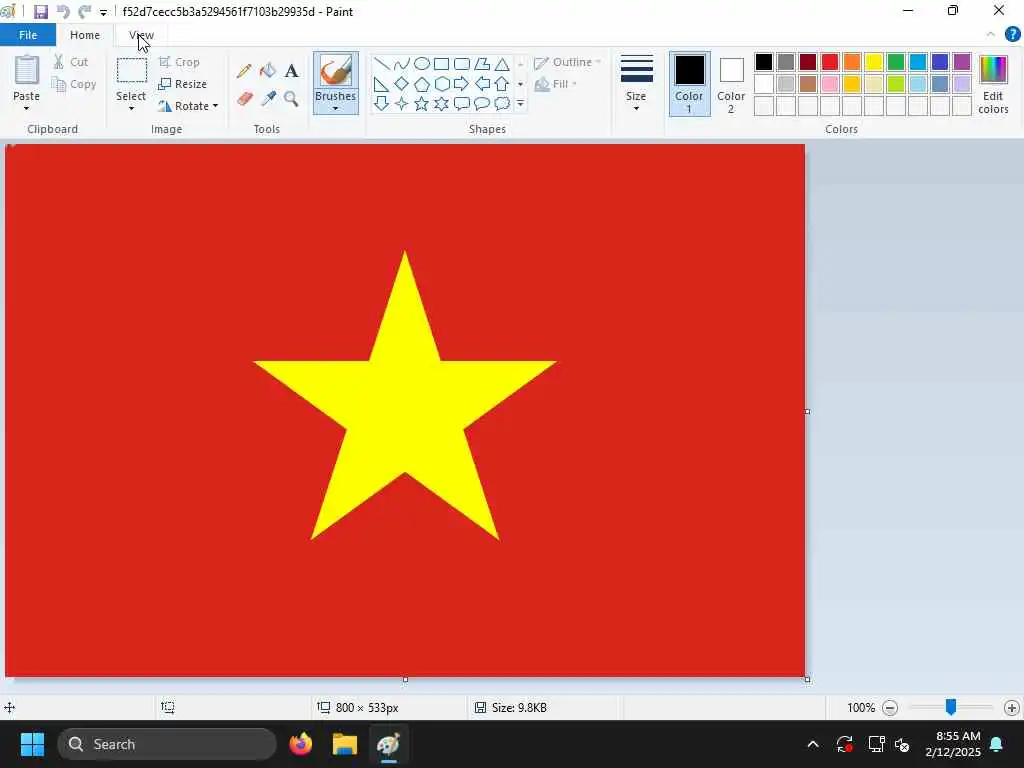The width and height of the screenshot is (1024, 768).
Task: Open Paint Help question mark icon
Action: pos(1012,35)
